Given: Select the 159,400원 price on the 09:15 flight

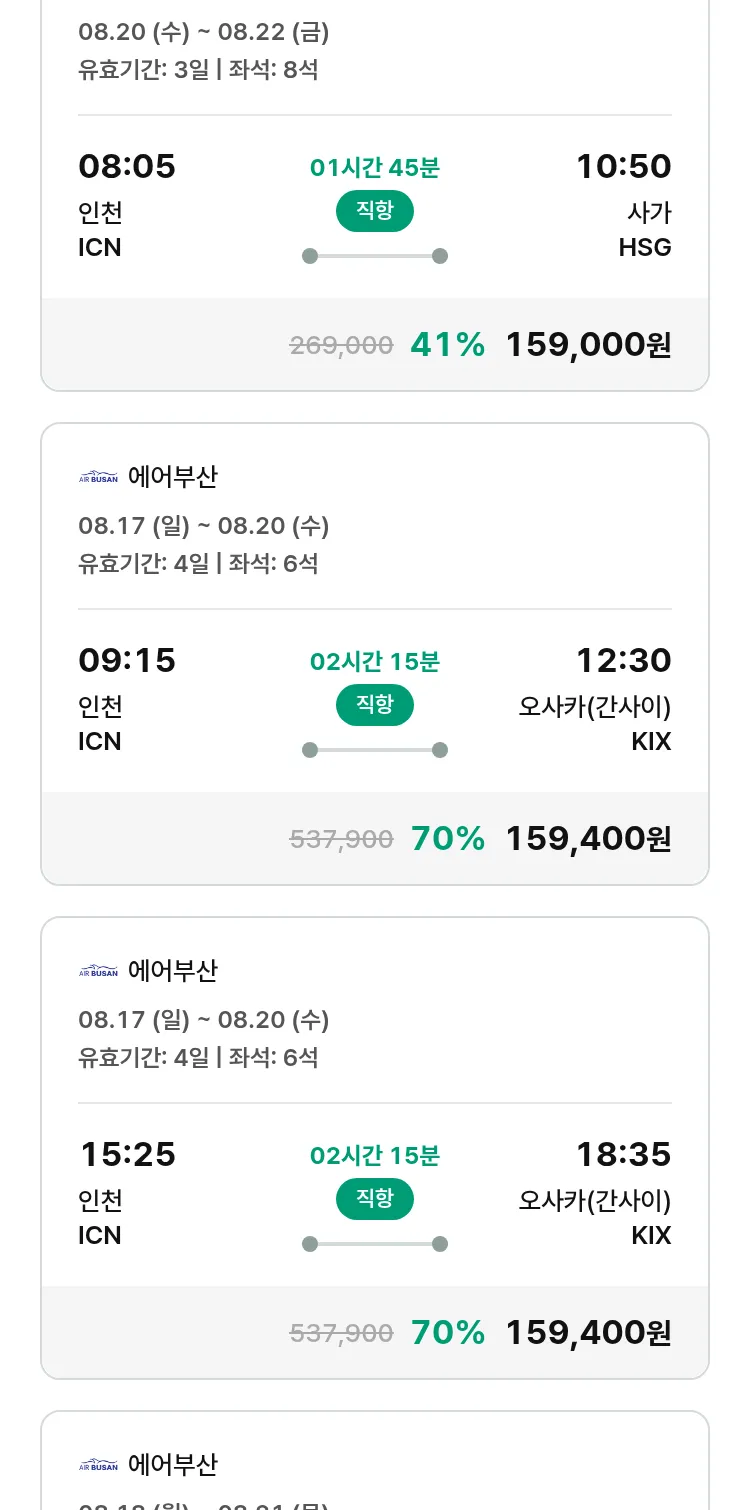Looking at the screenshot, I should pos(588,839).
